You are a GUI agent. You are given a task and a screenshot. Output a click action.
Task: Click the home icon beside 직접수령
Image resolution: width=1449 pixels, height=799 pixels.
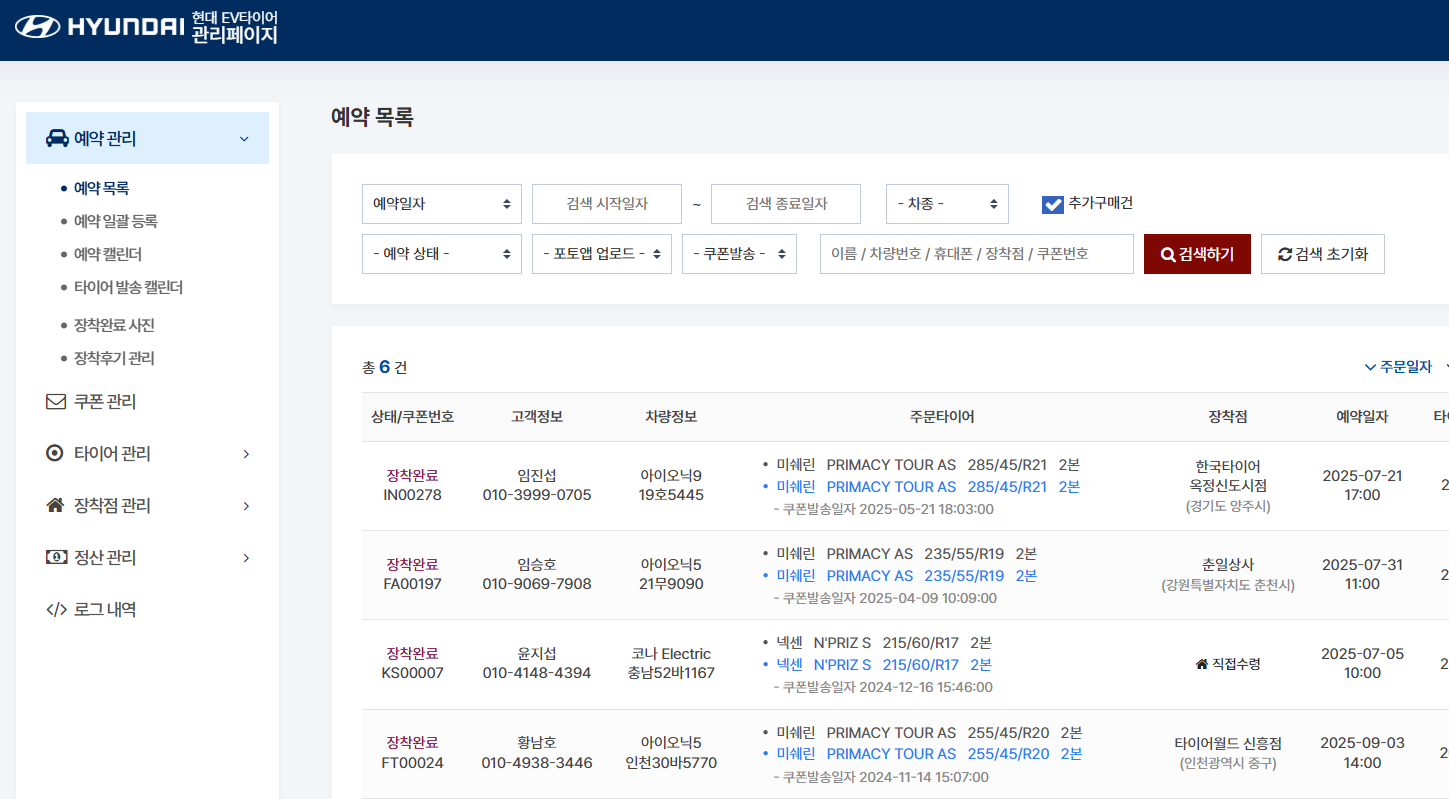click(x=1201, y=664)
